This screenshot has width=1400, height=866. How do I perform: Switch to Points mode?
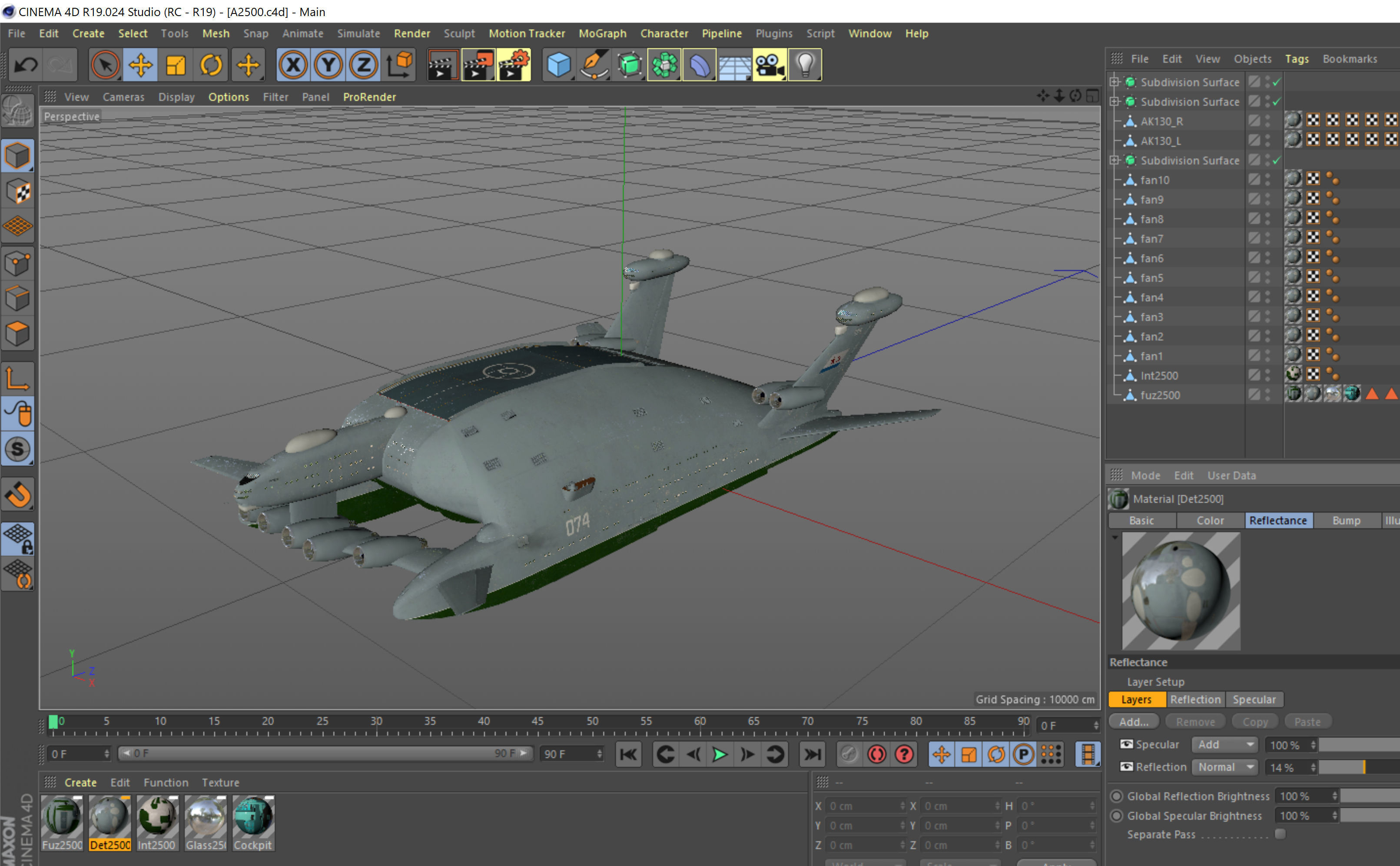(x=18, y=263)
